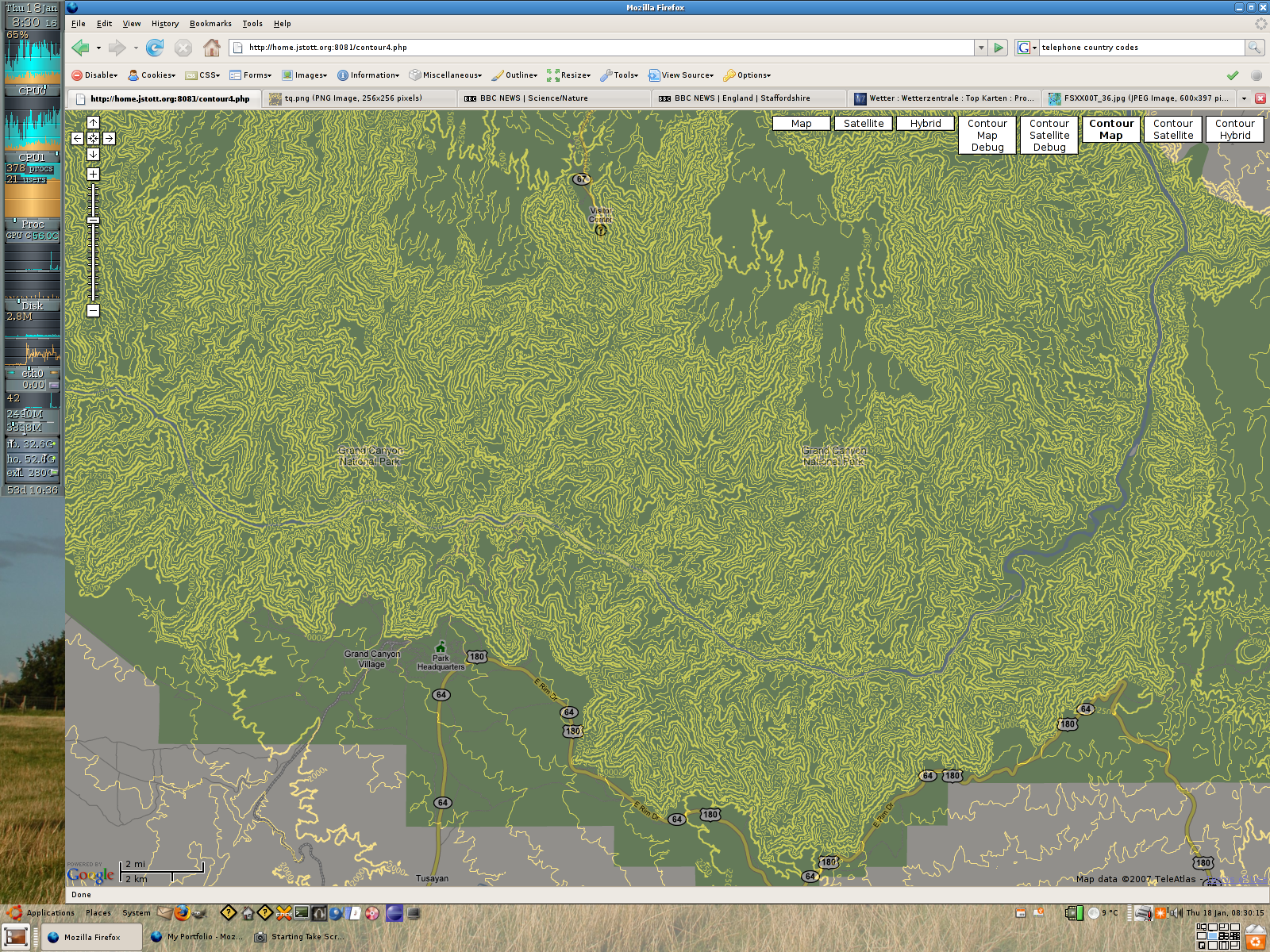Open the URL history dropdown arrow
Screen dimensions: 1270x952
coord(981,48)
